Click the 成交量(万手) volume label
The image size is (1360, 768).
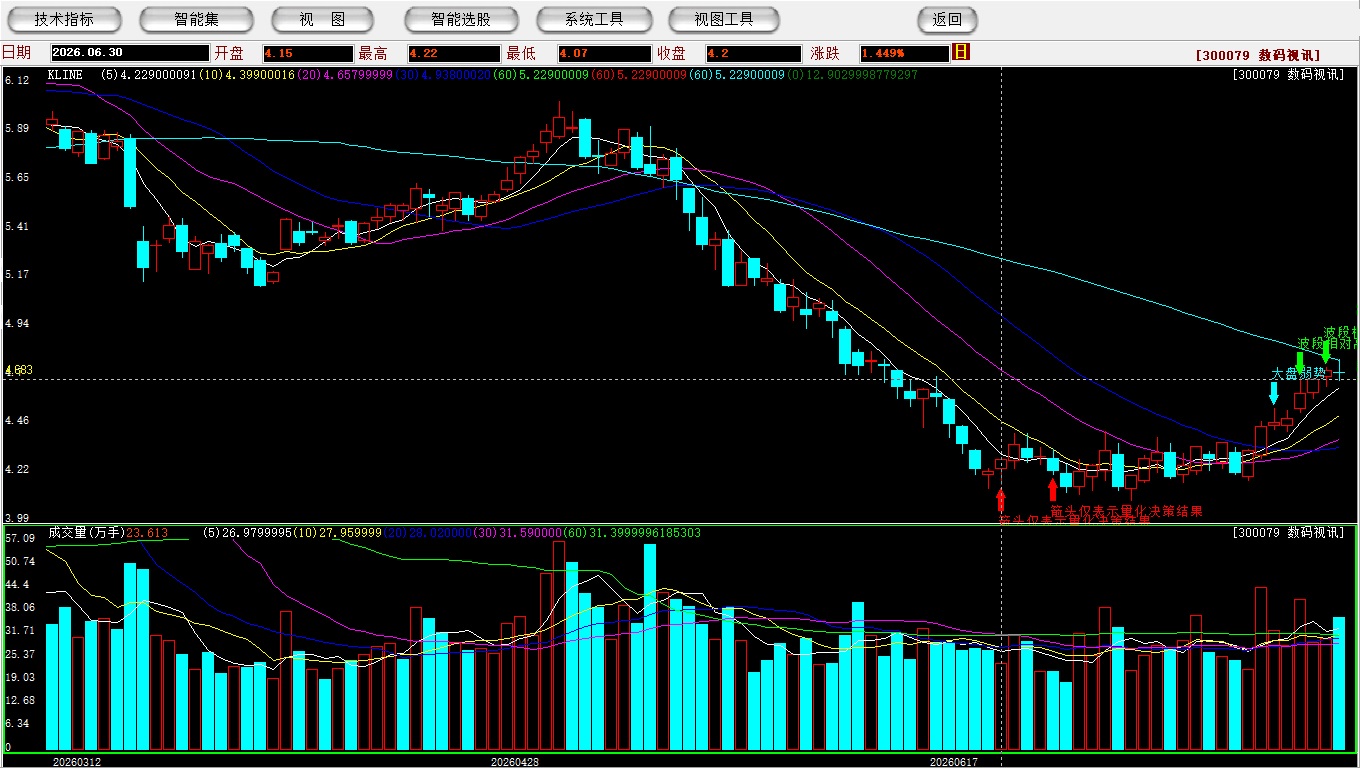click(87, 533)
